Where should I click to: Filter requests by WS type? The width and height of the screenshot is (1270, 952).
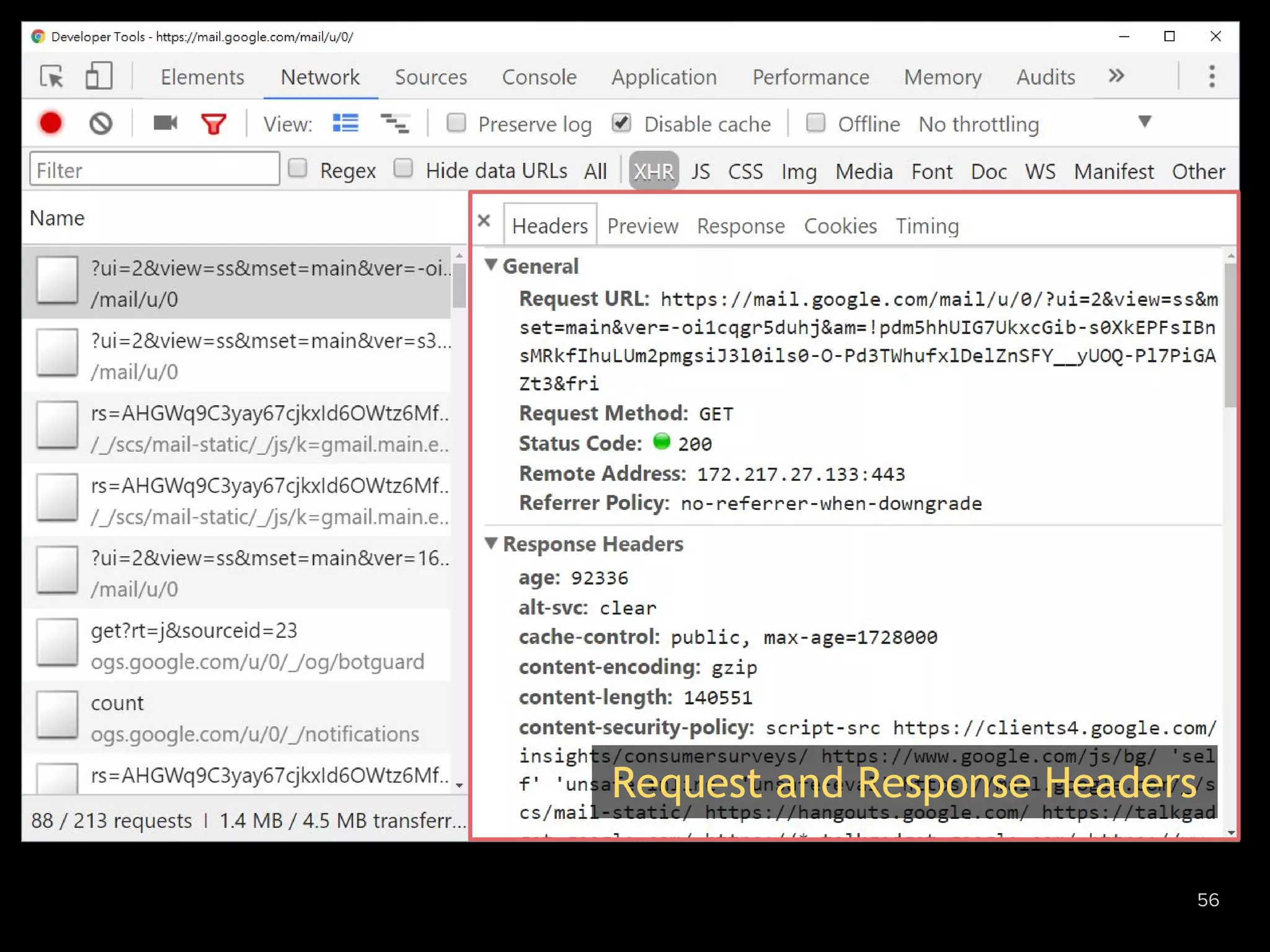click(1040, 171)
